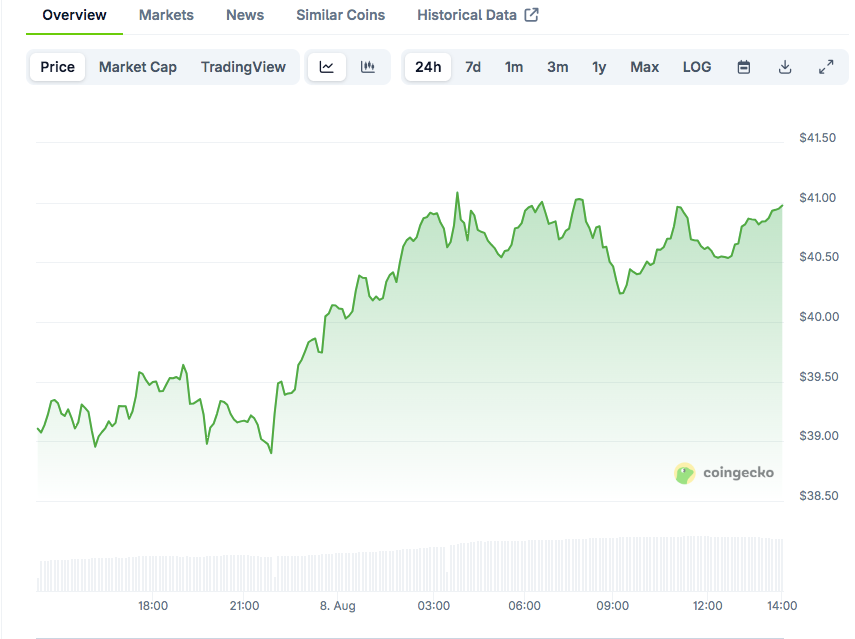Screen dimensions: 855x639
Task: Show the Max time range
Action: [645, 67]
